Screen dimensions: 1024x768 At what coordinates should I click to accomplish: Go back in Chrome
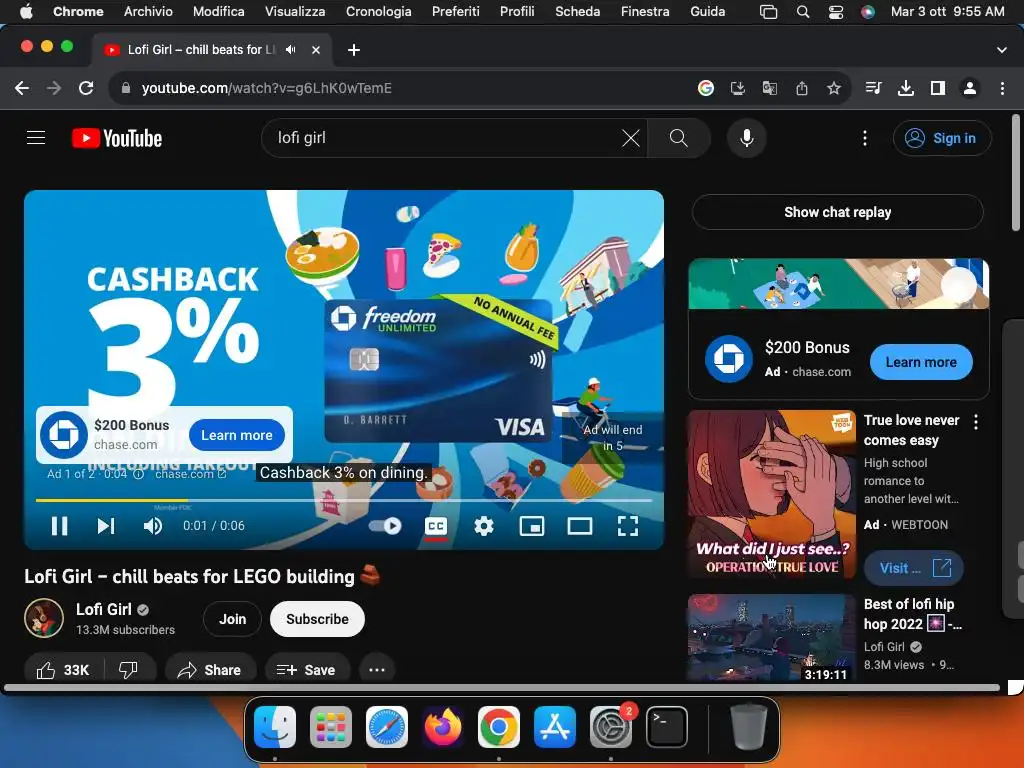[22, 88]
